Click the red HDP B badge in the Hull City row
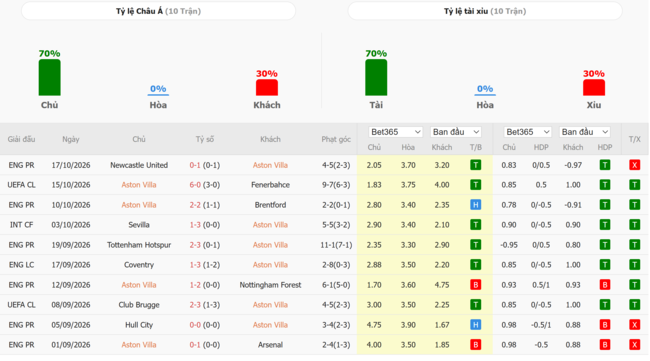 point(605,325)
